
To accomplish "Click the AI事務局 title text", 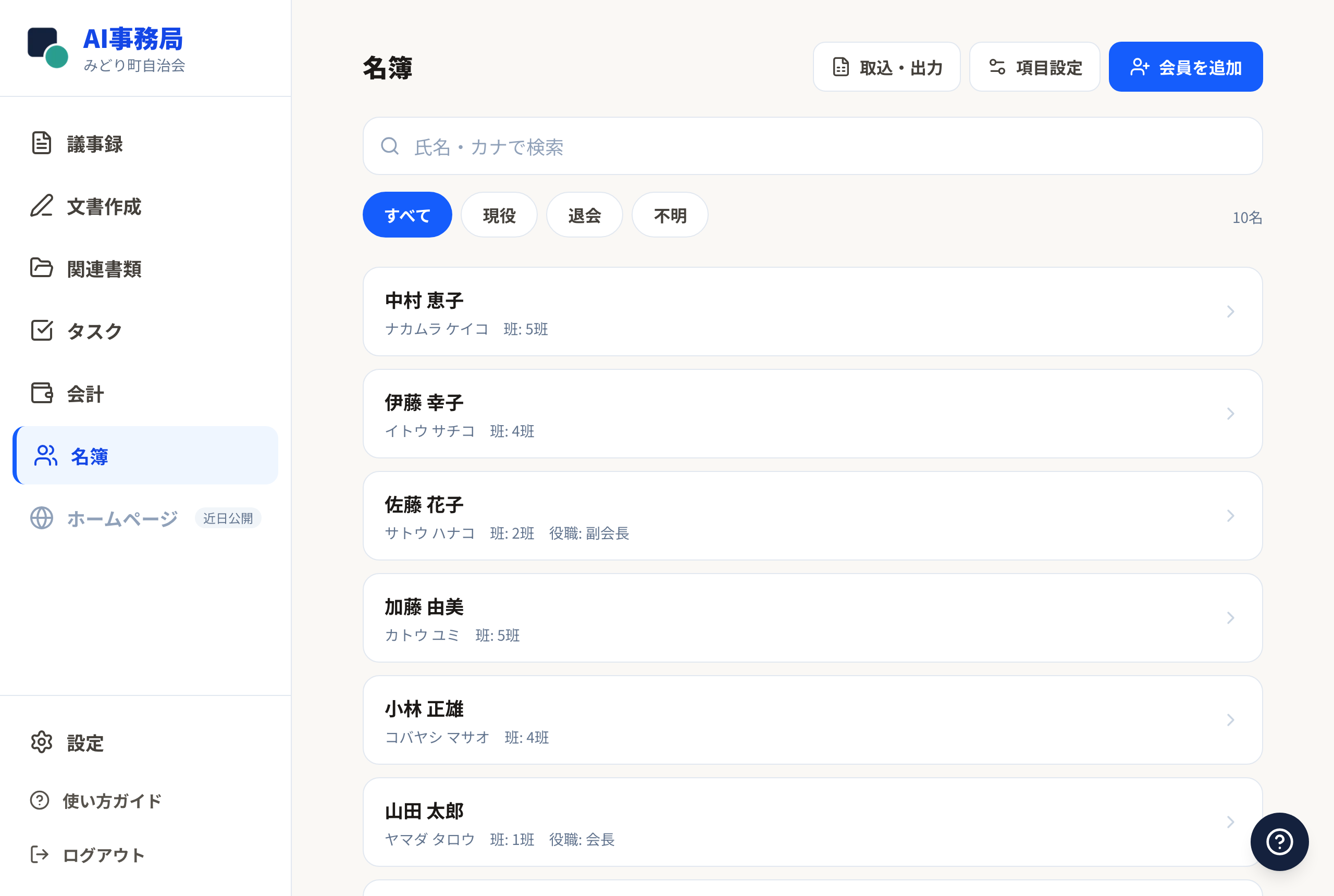I will coord(132,39).
